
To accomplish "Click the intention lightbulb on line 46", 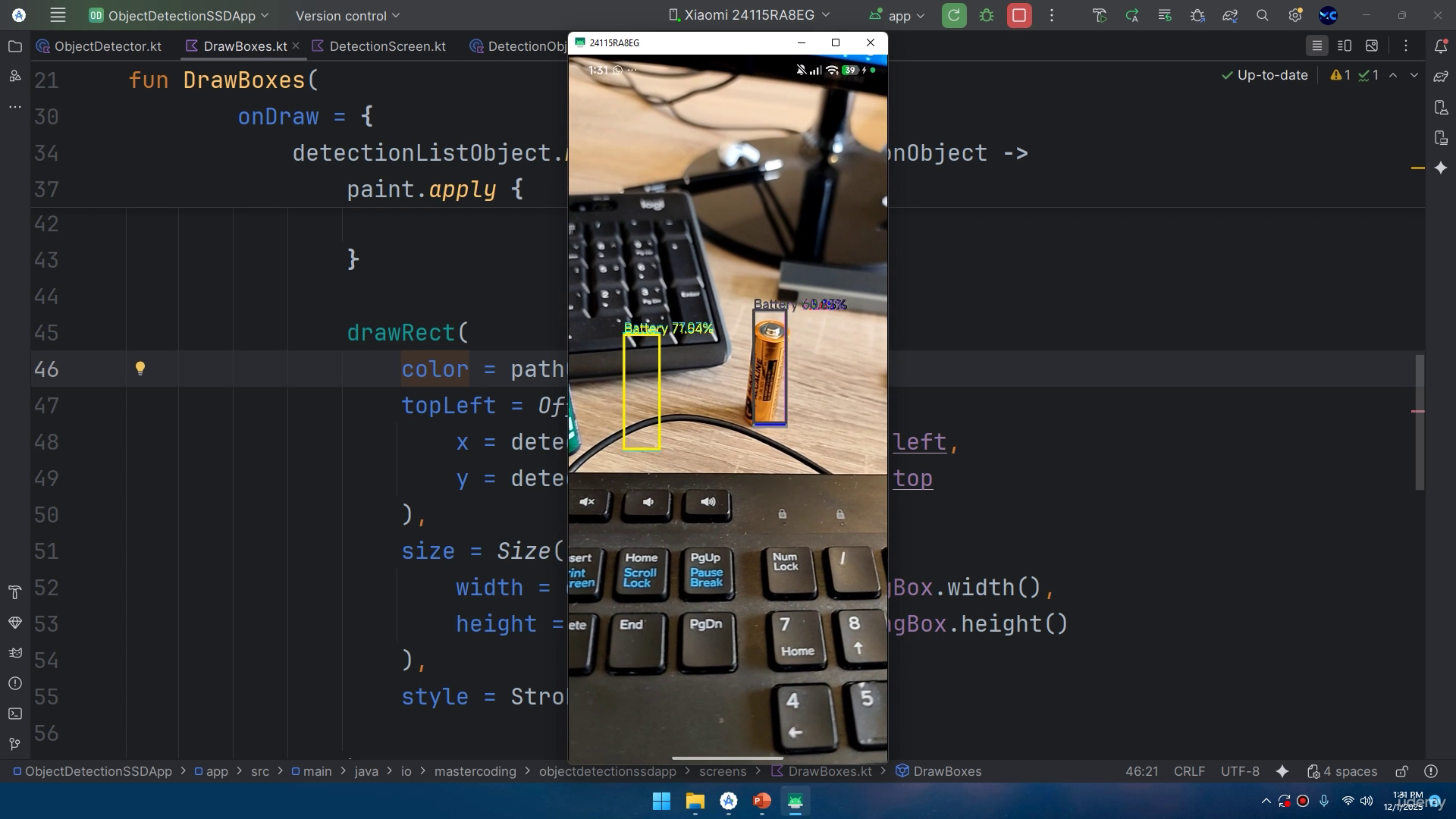I will (x=140, y=369).
